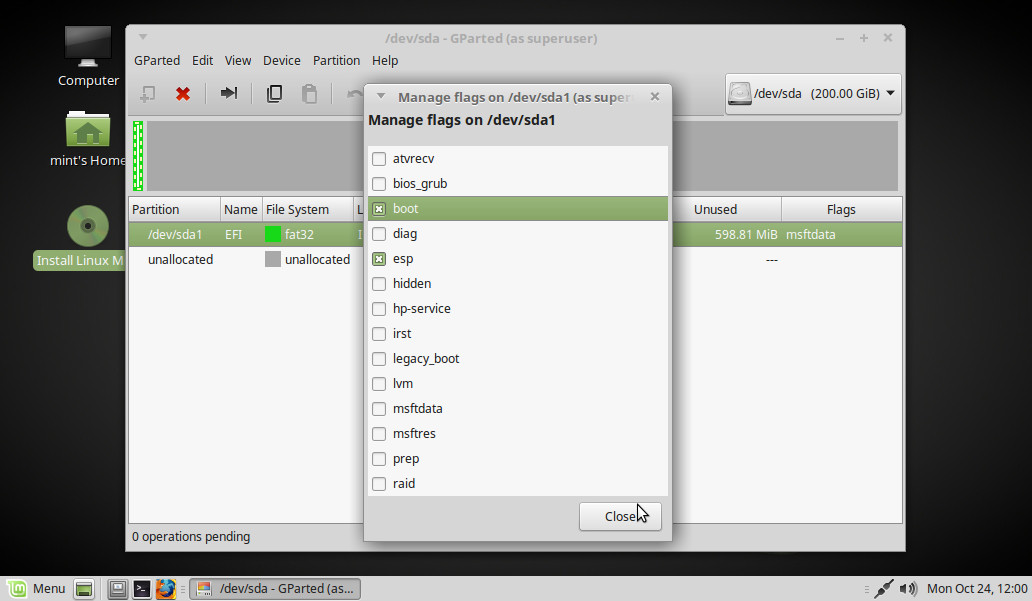1032x601 pixels.
Task: Expand the GParted window menu arrow in titlebar
Action: click(143, 38)
